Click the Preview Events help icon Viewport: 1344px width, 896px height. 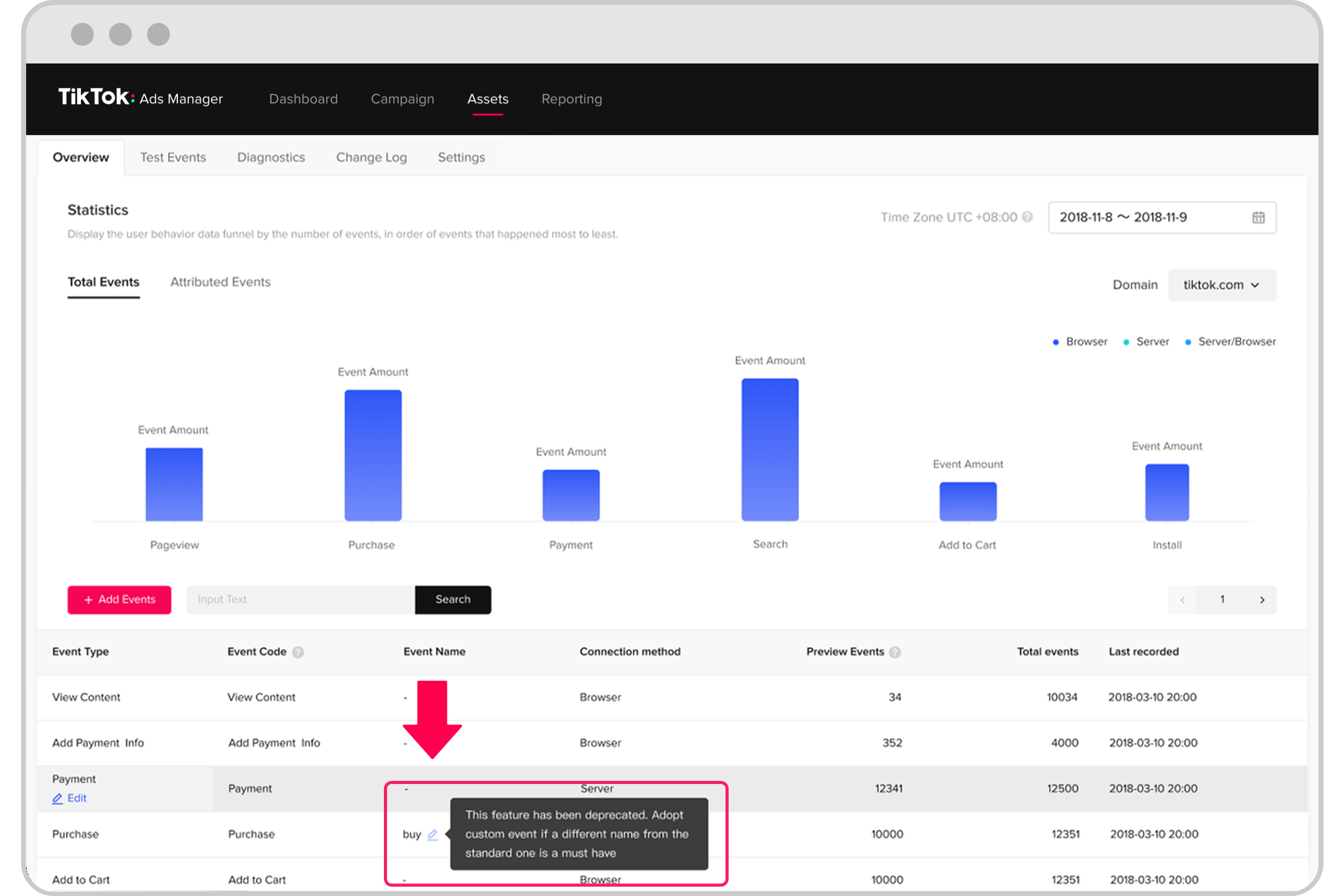click(x=895, y=652)
